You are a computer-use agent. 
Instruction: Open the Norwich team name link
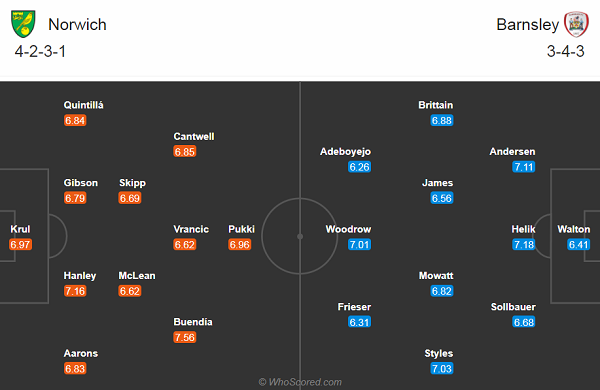click(77, 24)
